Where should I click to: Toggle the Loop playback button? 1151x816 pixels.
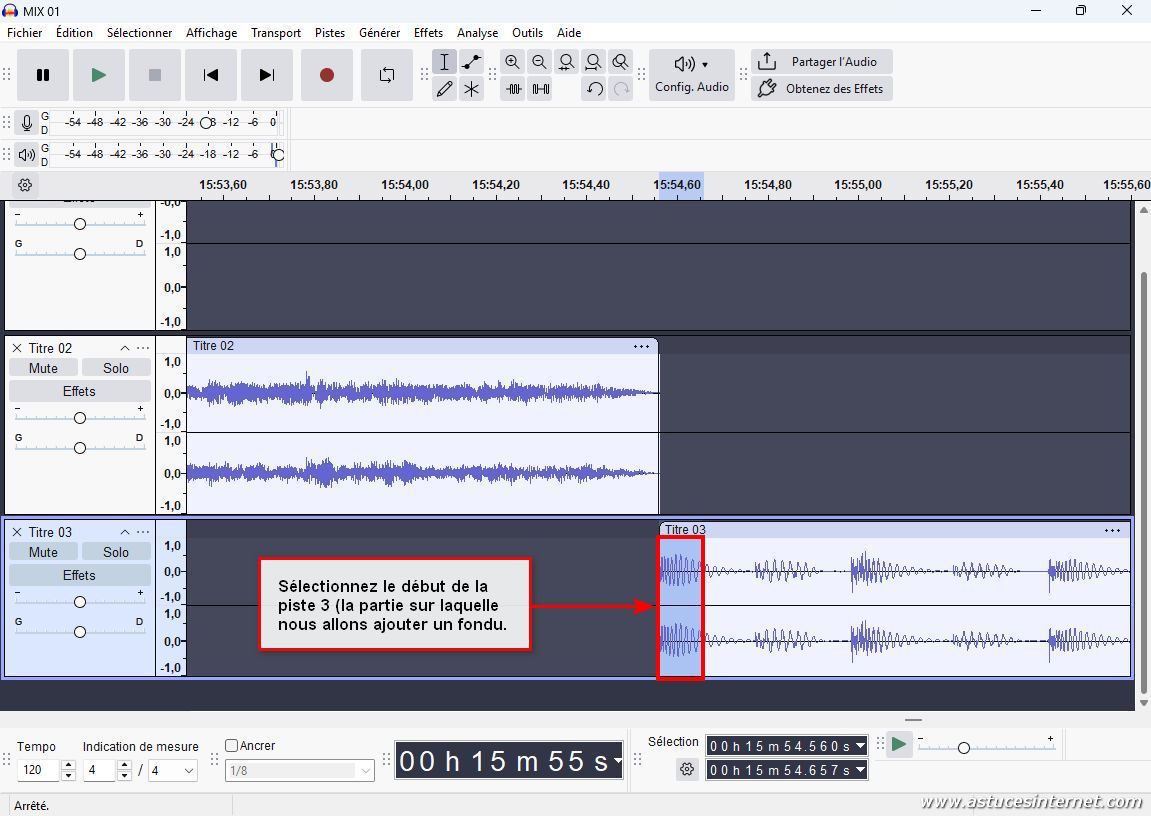386,75
